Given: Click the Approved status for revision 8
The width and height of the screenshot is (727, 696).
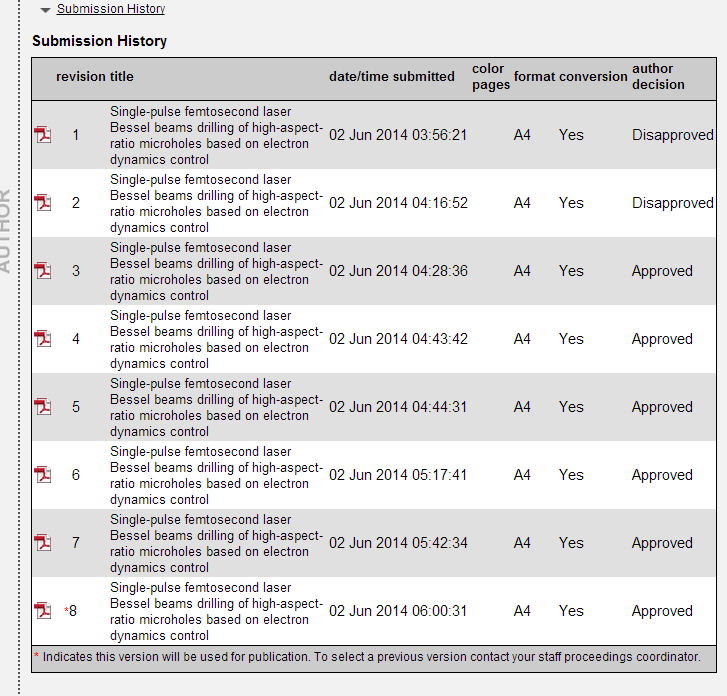Looking at the screenshot, I should pos(662,611).
